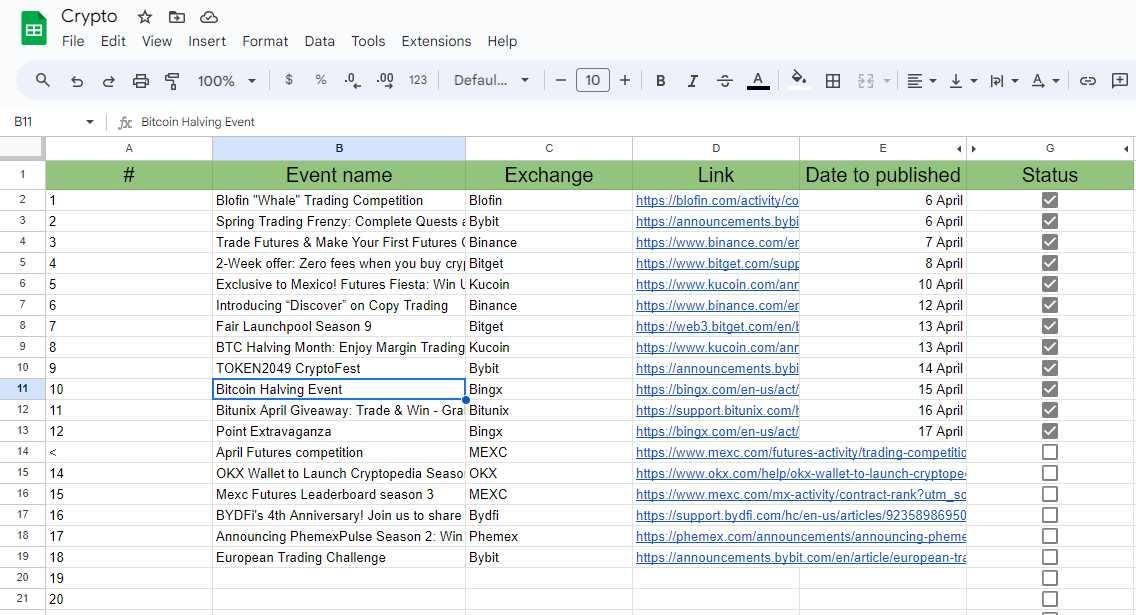The height and width of the screenshot is (615, 1136).
Task: Increase font size with plus button
Action: 625,80
